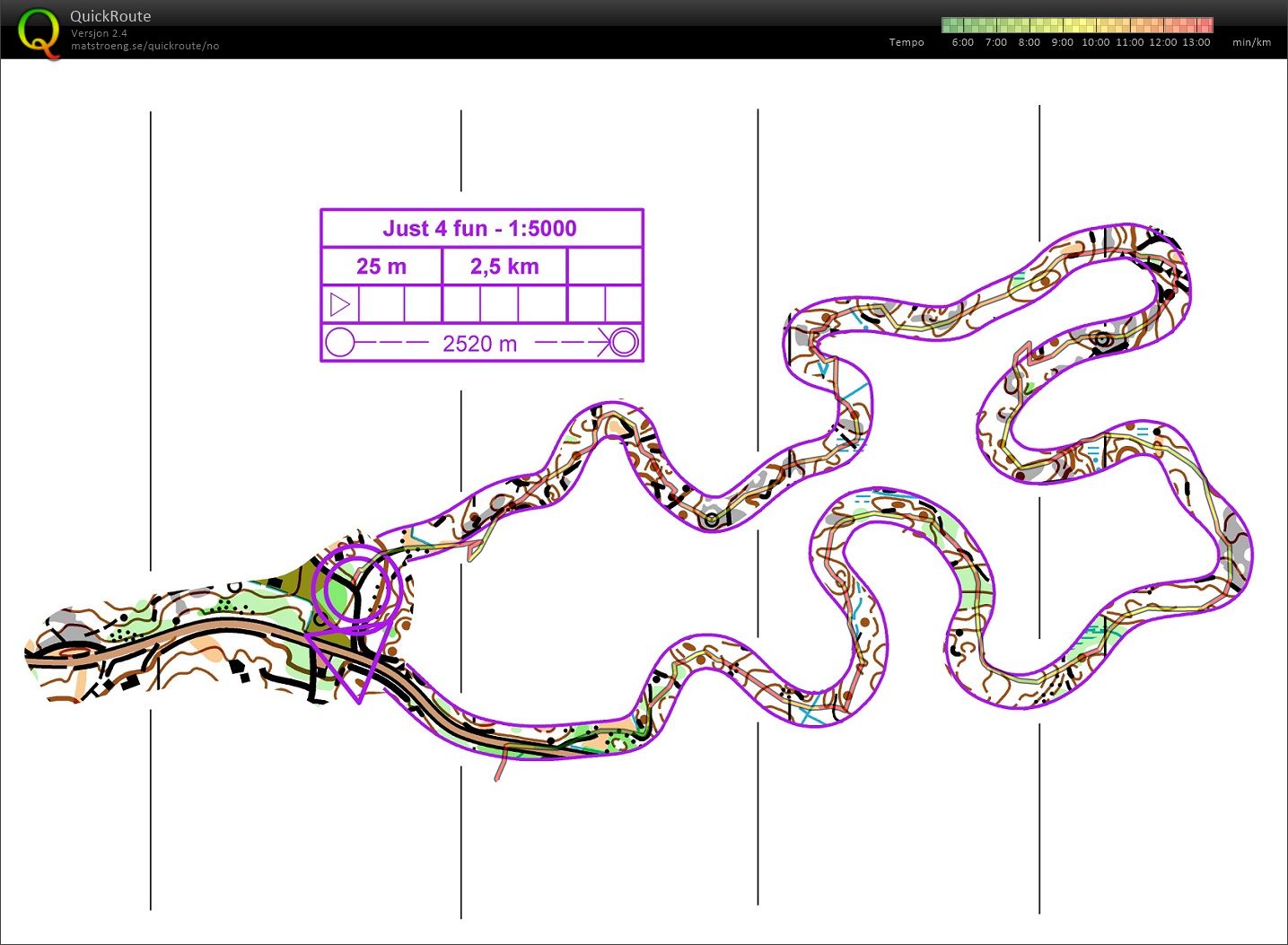Screen dimensions: 1288x945
Task: Click the double-circle finish symbol in course box
Action: pos(625,342)
